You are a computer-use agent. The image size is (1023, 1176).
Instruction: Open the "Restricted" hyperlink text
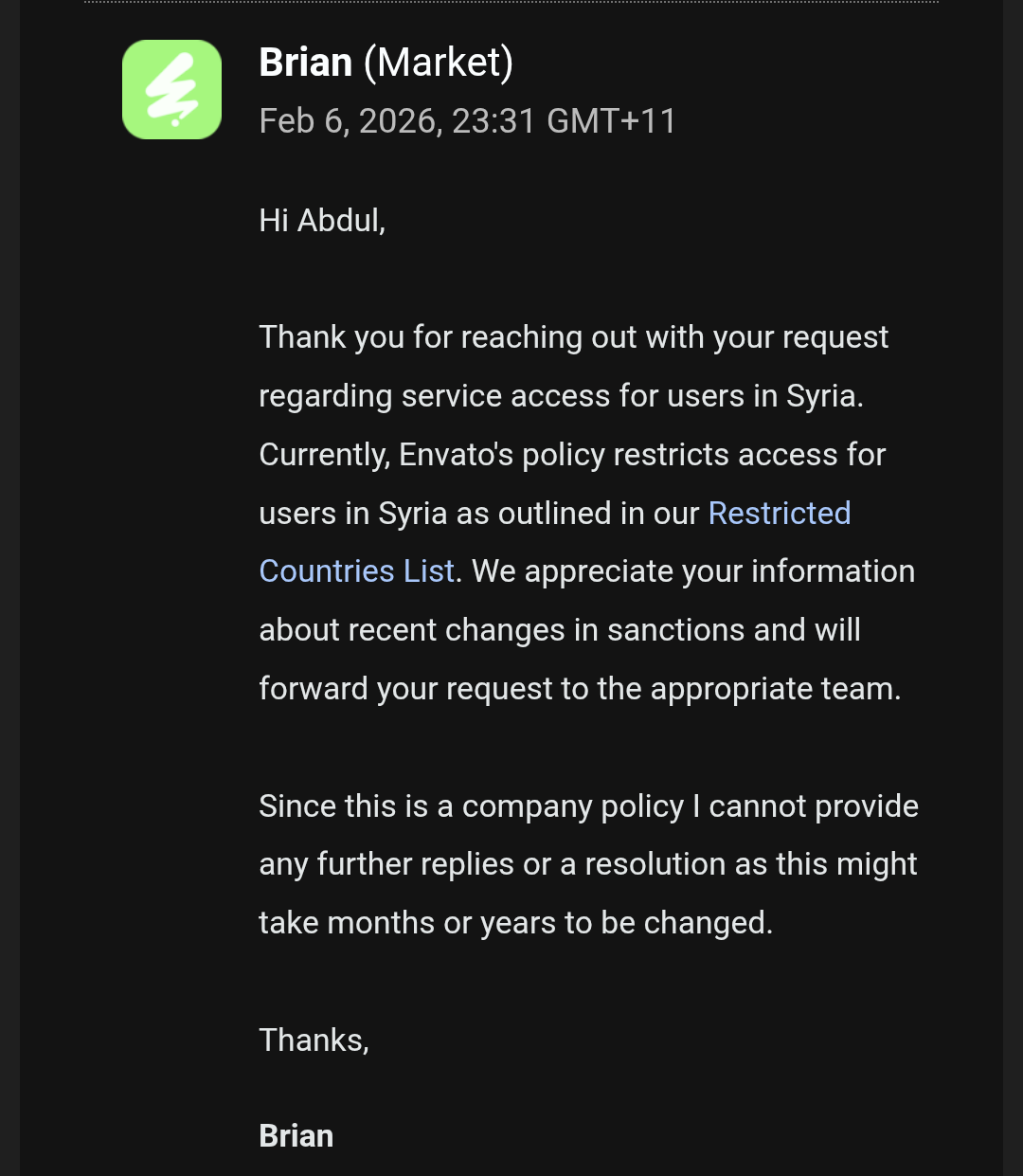779,513
